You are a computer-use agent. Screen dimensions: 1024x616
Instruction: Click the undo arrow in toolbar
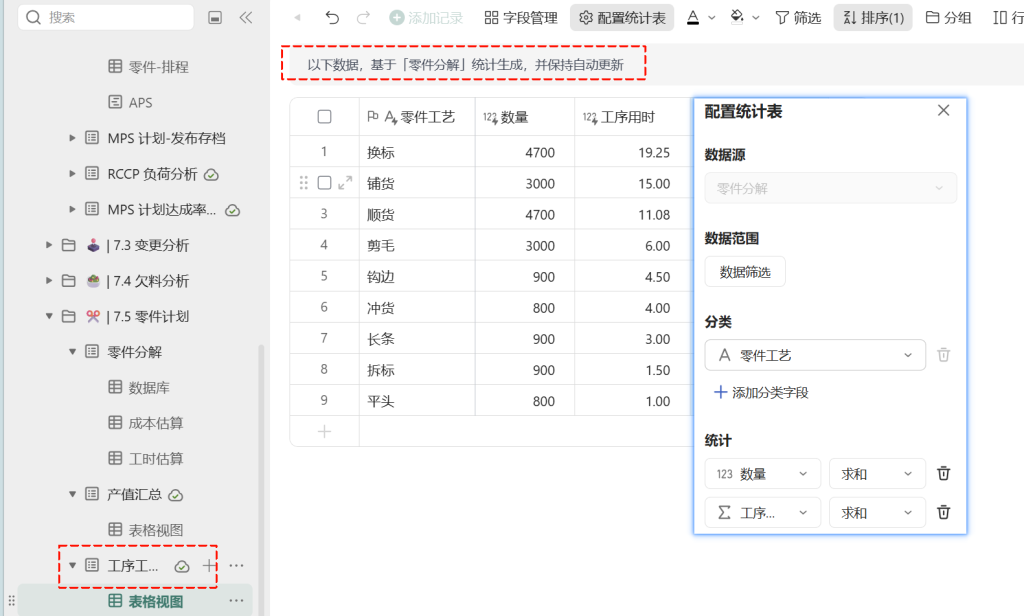(x=332, y=18)
